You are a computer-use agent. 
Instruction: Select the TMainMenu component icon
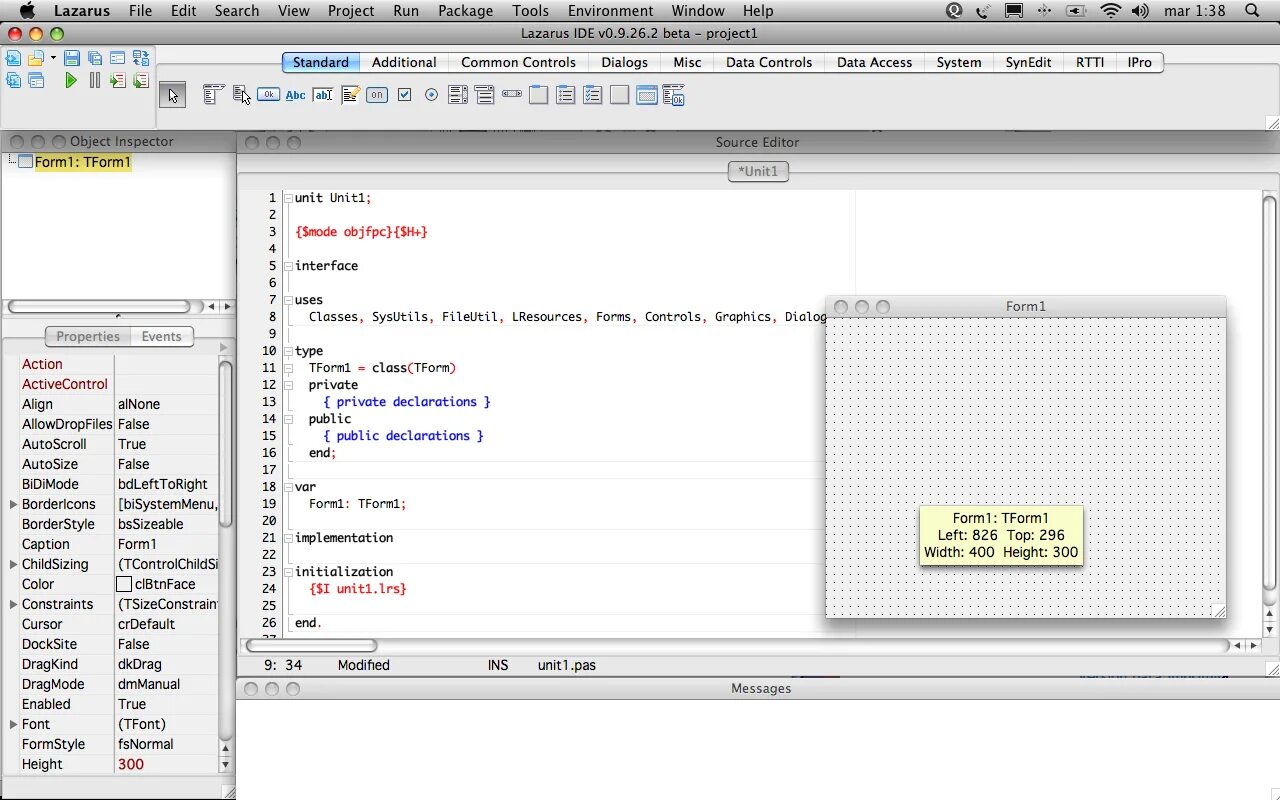coord(213,95)
